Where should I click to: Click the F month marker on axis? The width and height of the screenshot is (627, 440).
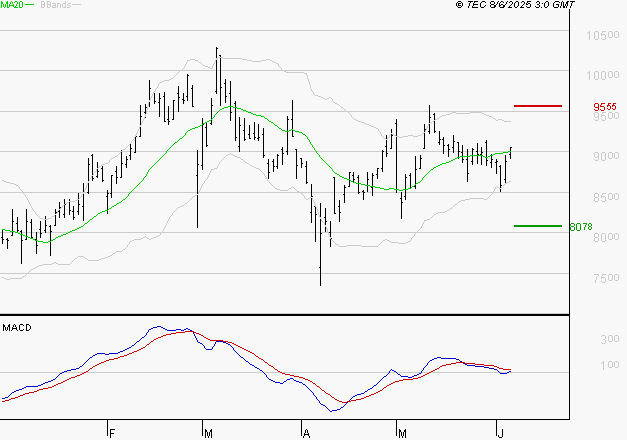[112, 433]
